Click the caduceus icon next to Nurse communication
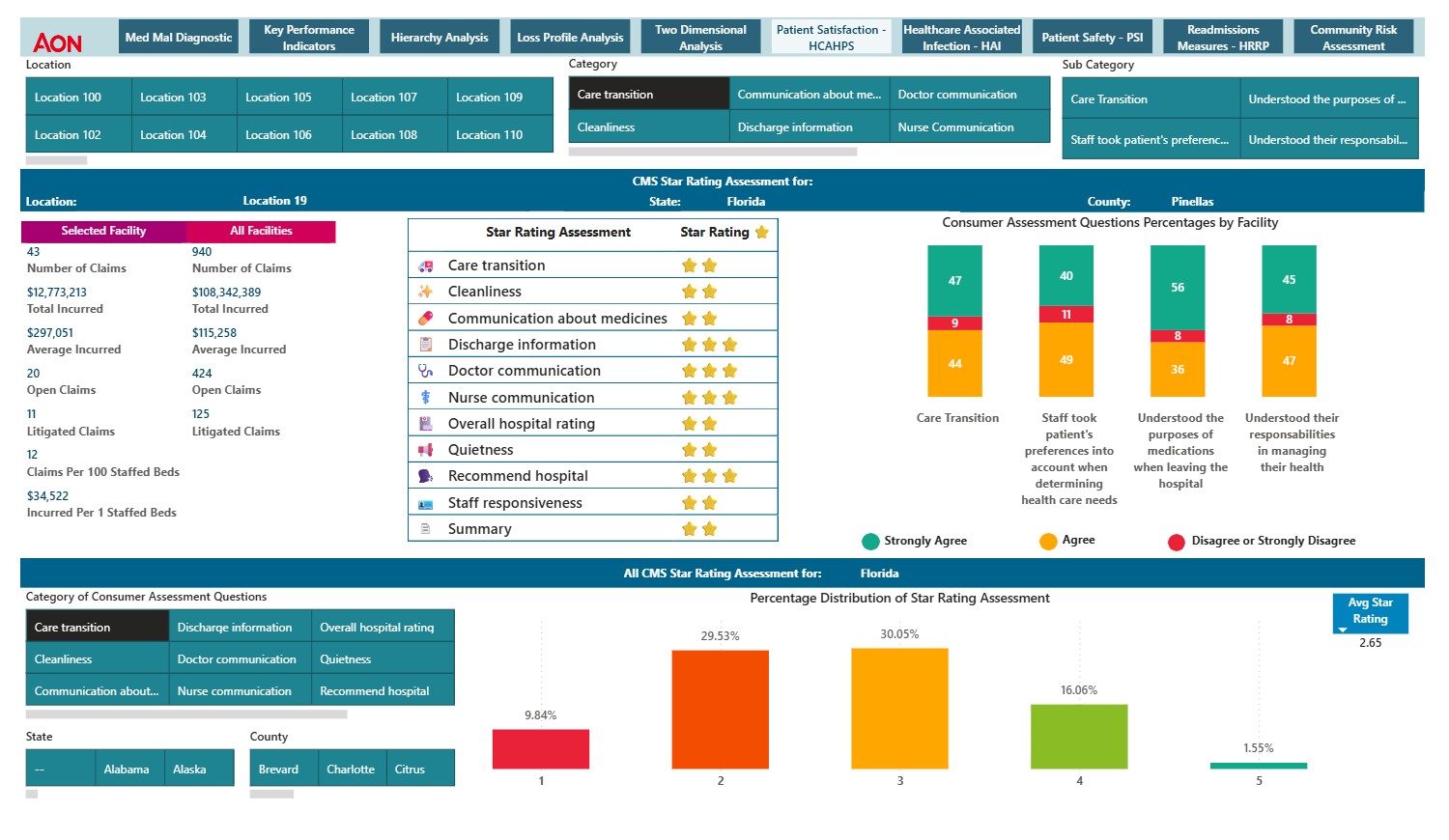The image size is (1449, 840). tap(426, 396)
